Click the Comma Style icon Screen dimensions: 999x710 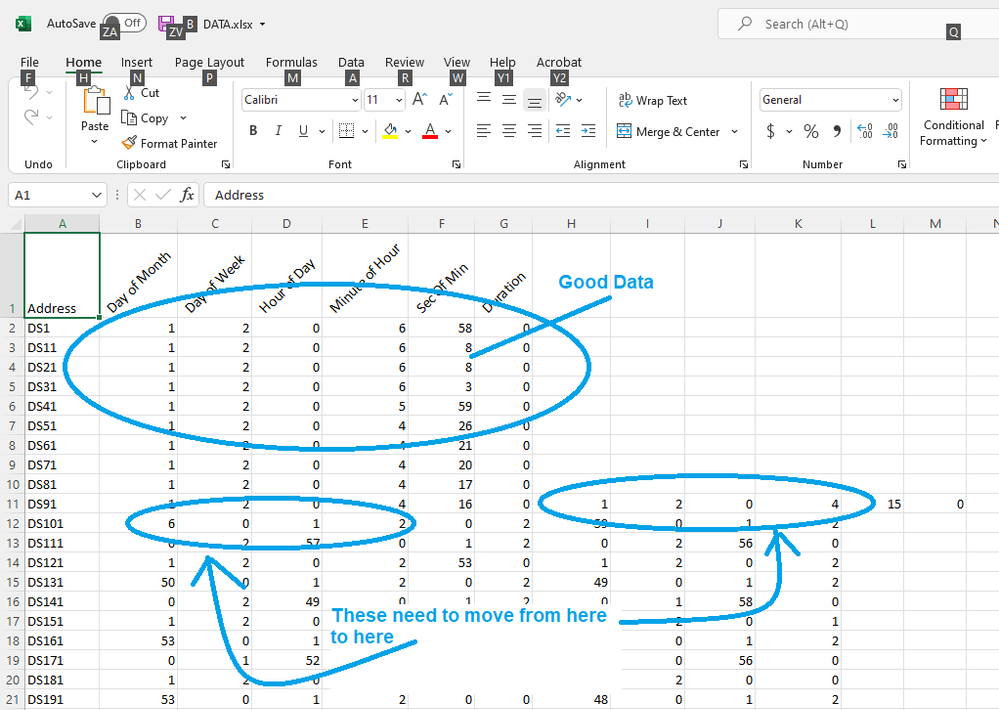pyautogui.click(x=836, y=131)
